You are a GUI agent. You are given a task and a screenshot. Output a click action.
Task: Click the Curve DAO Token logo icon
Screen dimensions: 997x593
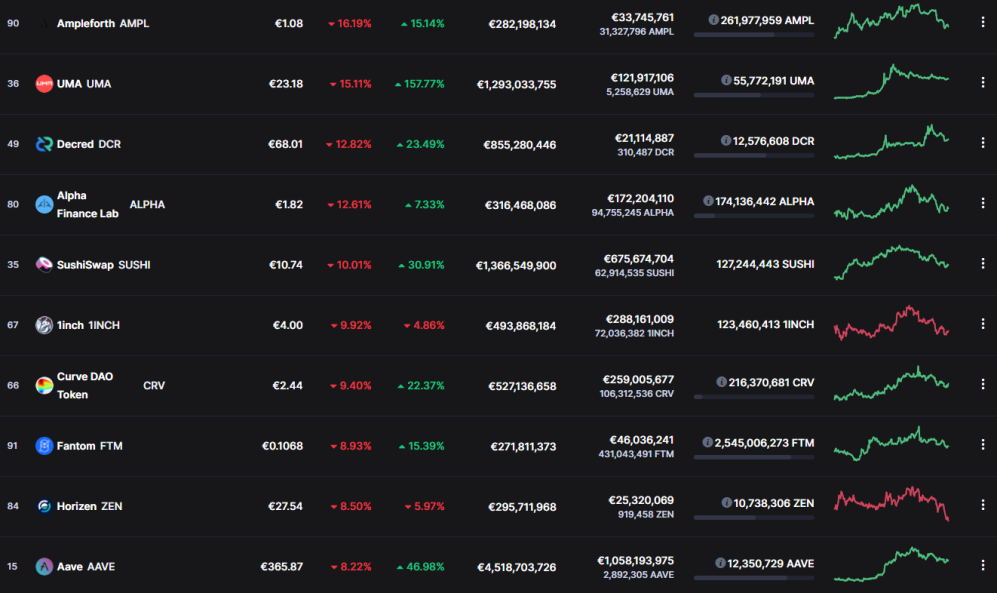point(44,386)
